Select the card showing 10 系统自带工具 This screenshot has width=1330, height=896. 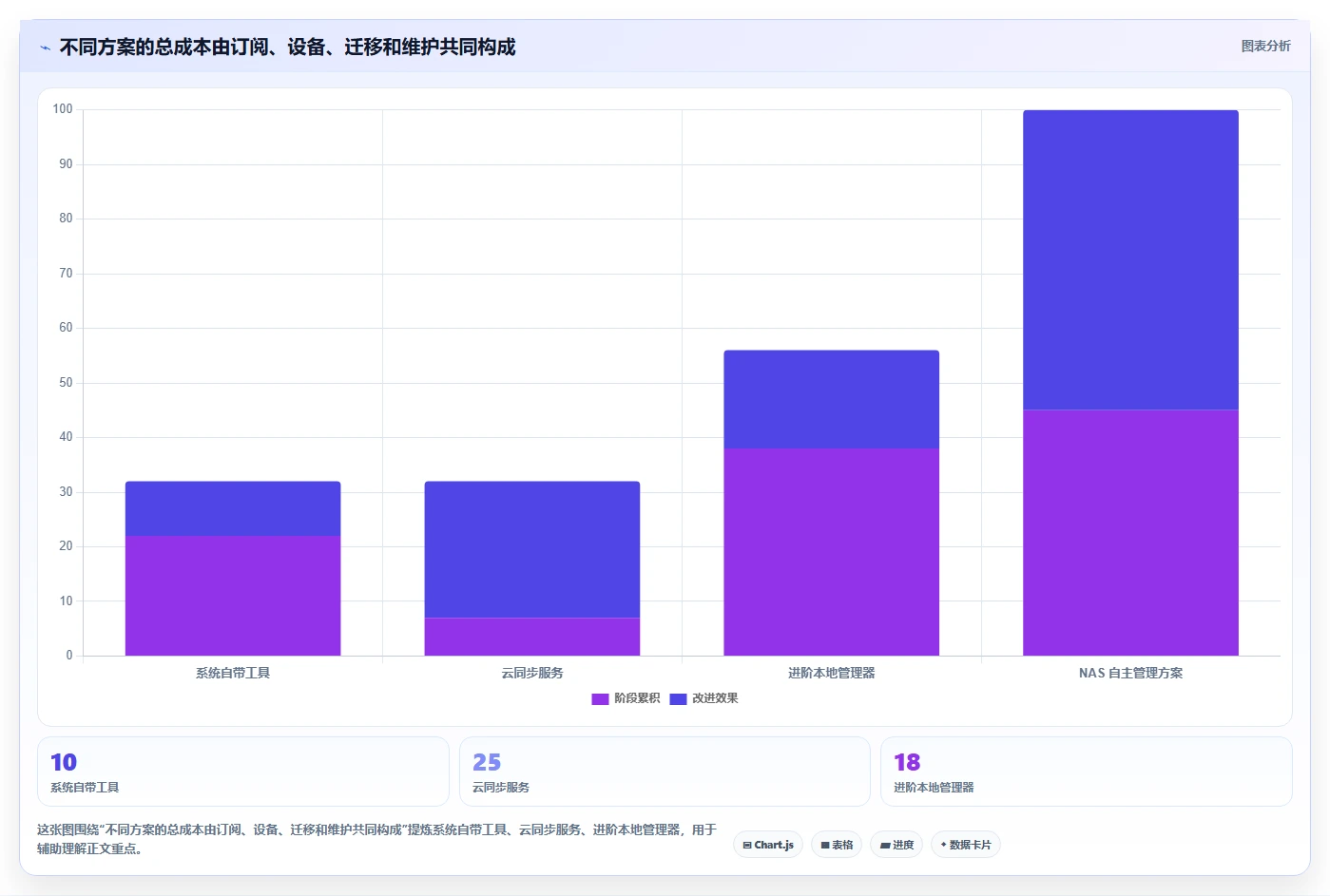click(243, 772)
